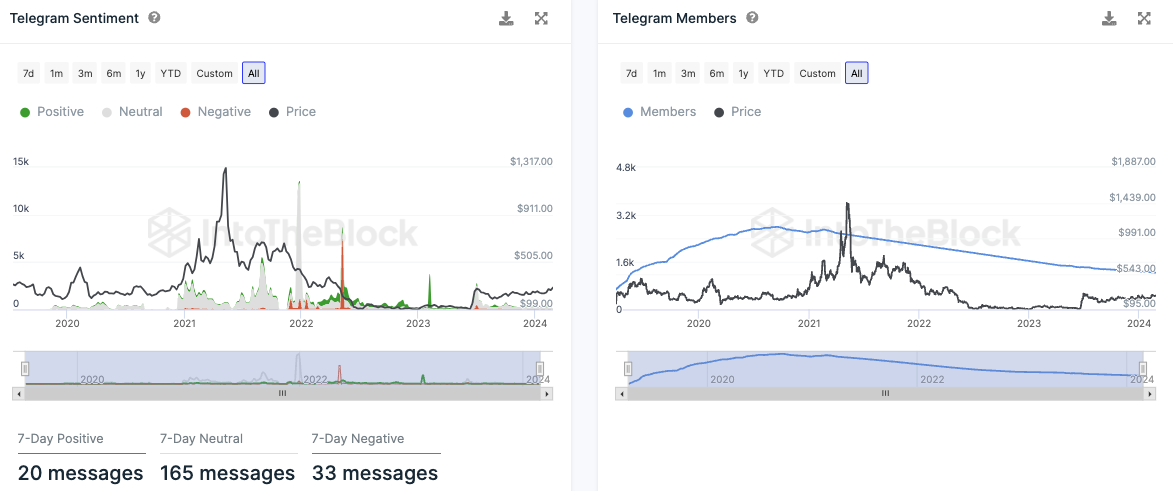Choose Custom date range for Members
1173x491 pixels.
pyautogui.click(x=817, y=73)
